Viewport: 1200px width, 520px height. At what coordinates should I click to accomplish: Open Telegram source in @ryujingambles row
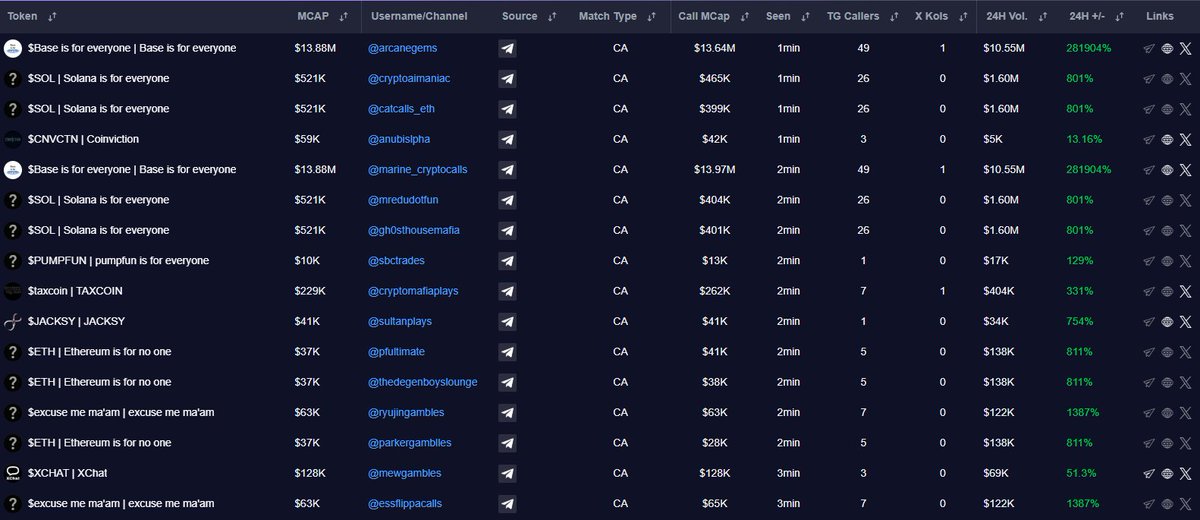click(507, 412)
